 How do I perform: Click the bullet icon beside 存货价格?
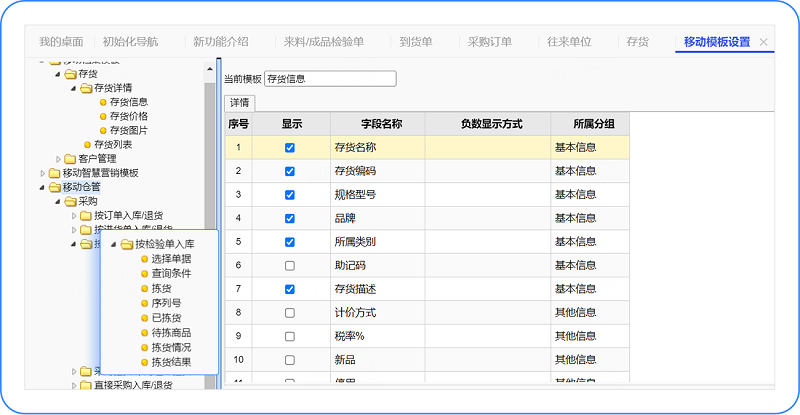click(103, 117)
